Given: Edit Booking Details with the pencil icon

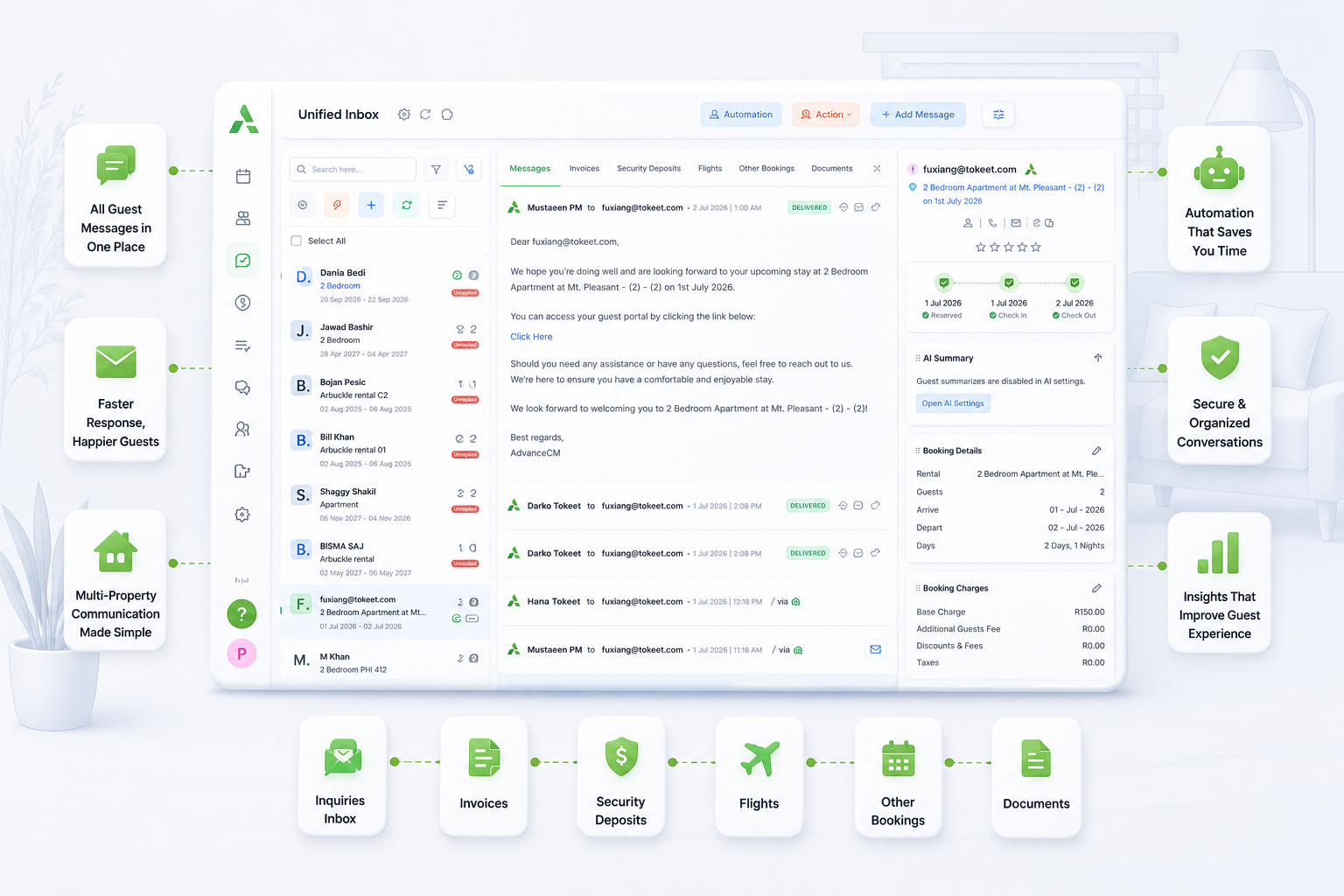Looking at the screenshot, I should pyautogui.click(x=1096, y=451).
